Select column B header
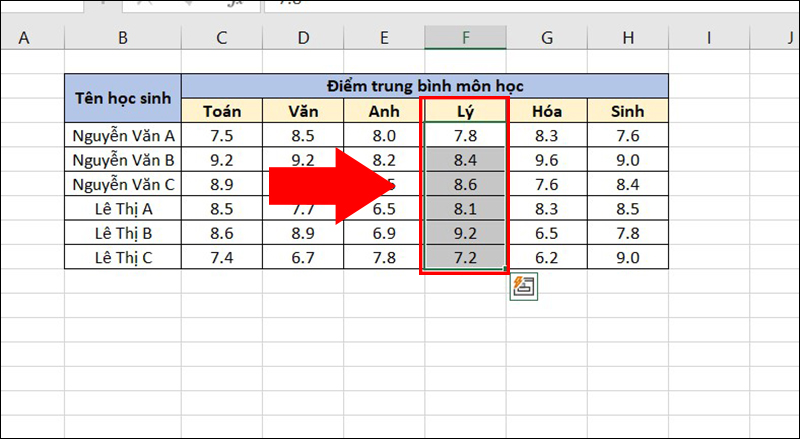Image resolution: width=800 pixels, height=439 pixels. 123,38
